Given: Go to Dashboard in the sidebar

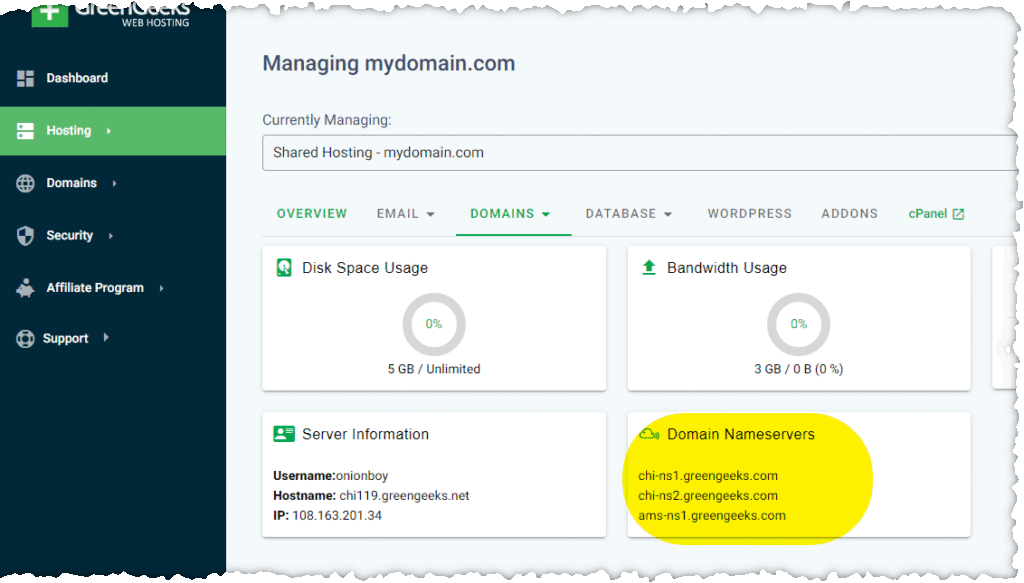Looking at the screenshot, I should pyautogui.click(x=77, y=78).
